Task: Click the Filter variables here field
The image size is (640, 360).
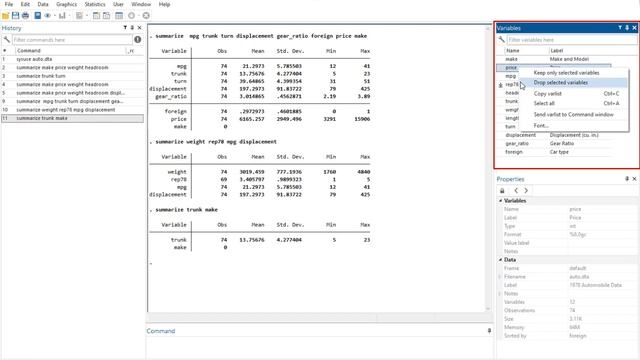Action: (571, 40)
